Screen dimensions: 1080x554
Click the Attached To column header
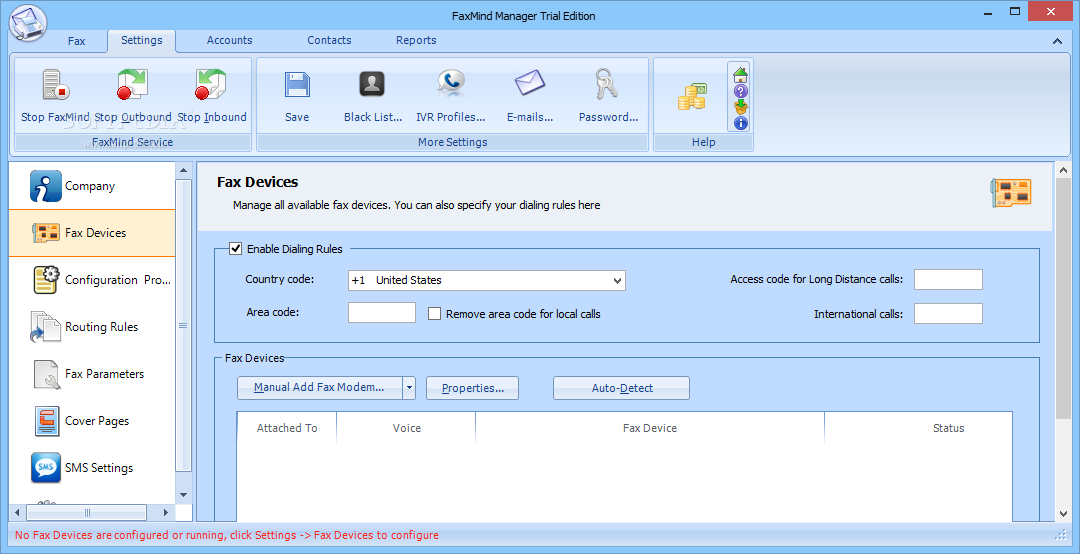click(287, 428)
